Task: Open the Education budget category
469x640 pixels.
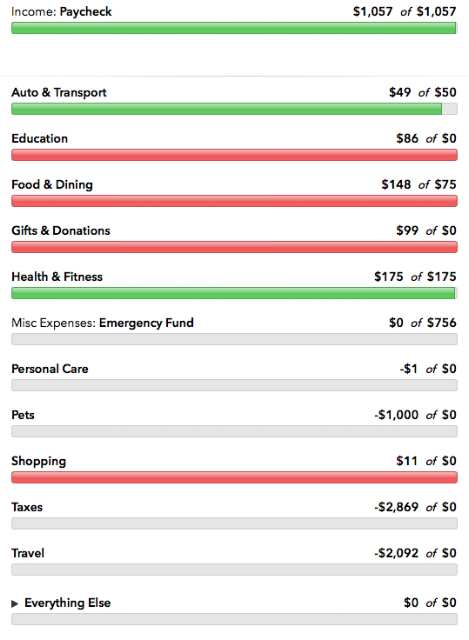Action: [x=40, y=138]
